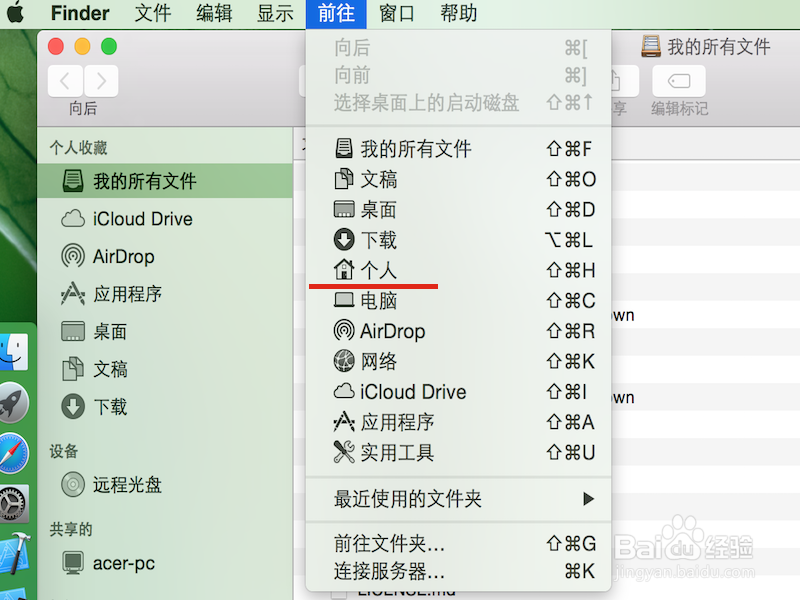Image resolution: width=800 pixels, height=600 pixels.
Task: Select 文稿 in the sidebar
Action: point(165,369)
